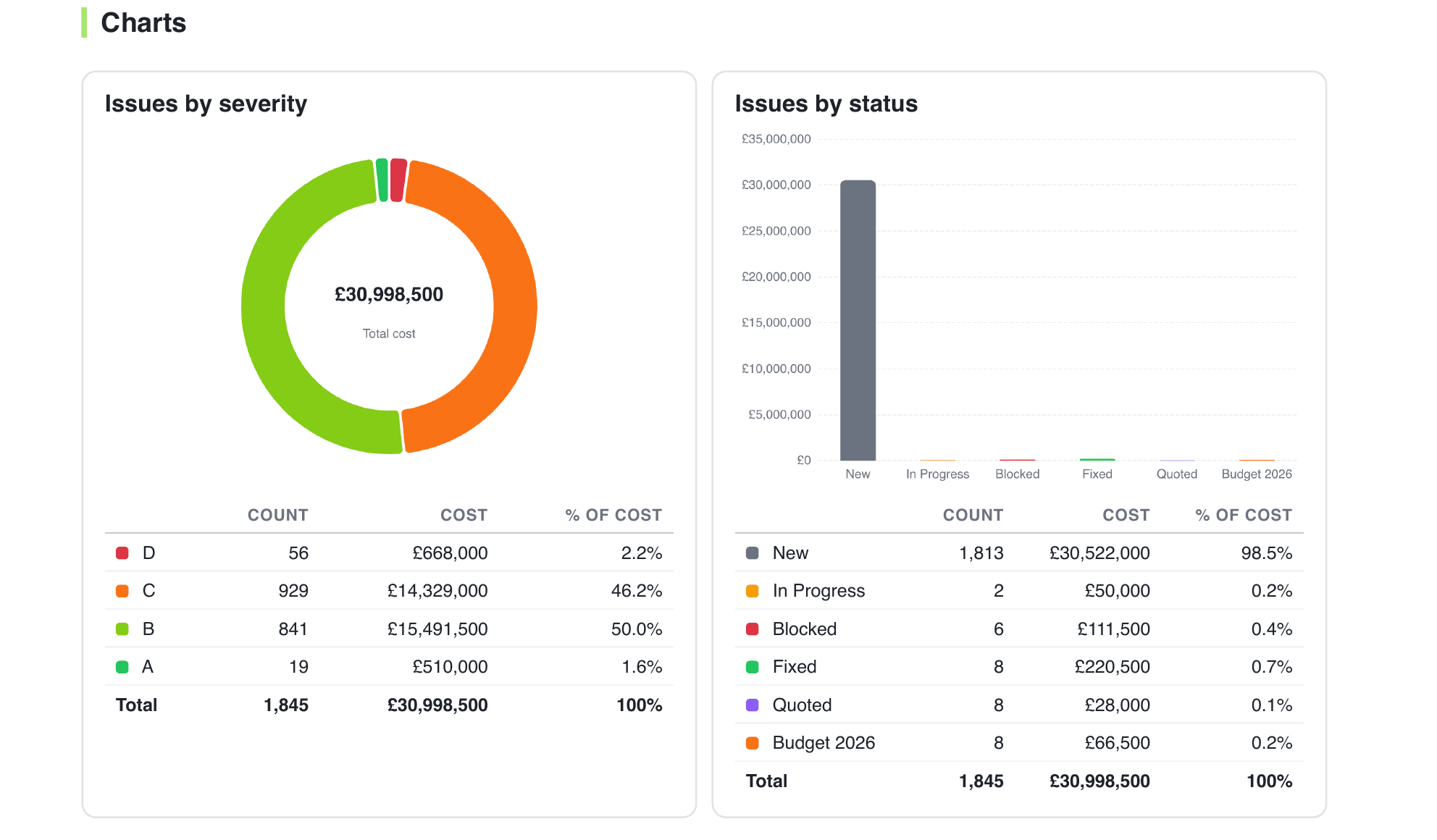
Task: Click the Budget 2026 row label in table
Action: [x=824, y=743]
